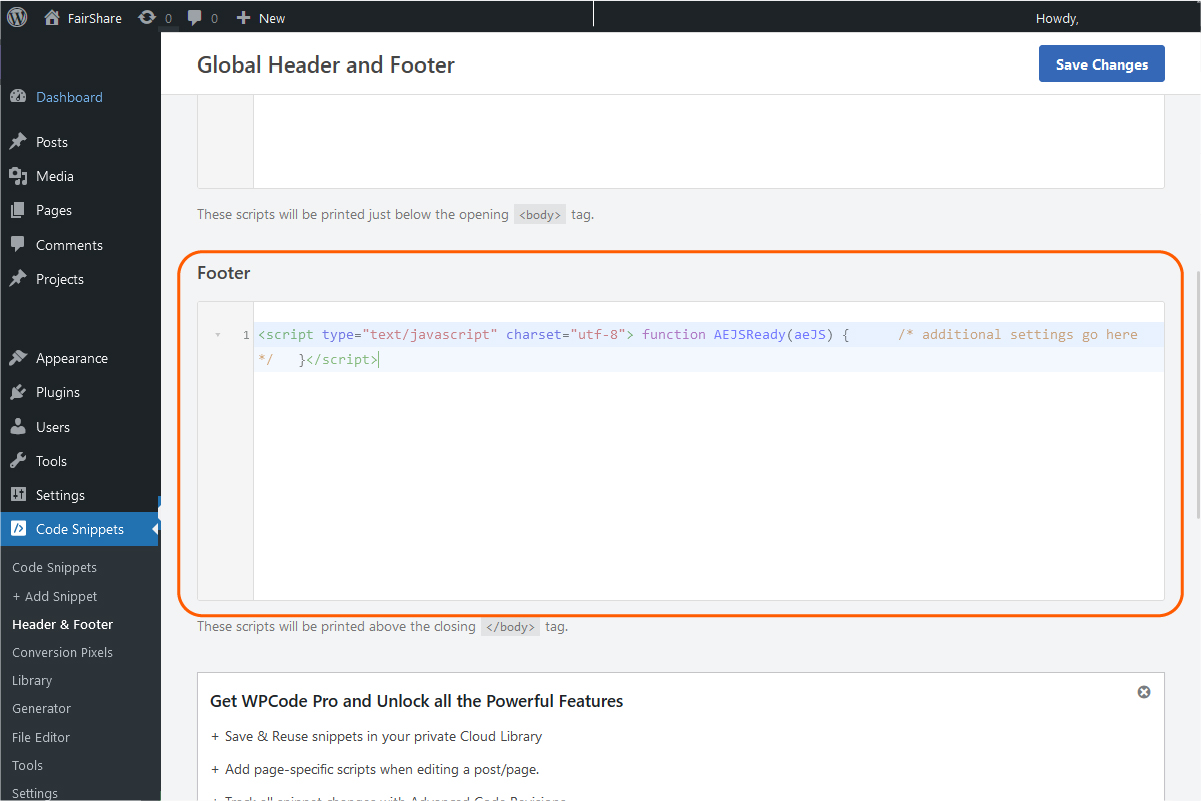Click the Code Snippets code icon
Screen dimensions: 1201x801
click(x=18, y=529)
